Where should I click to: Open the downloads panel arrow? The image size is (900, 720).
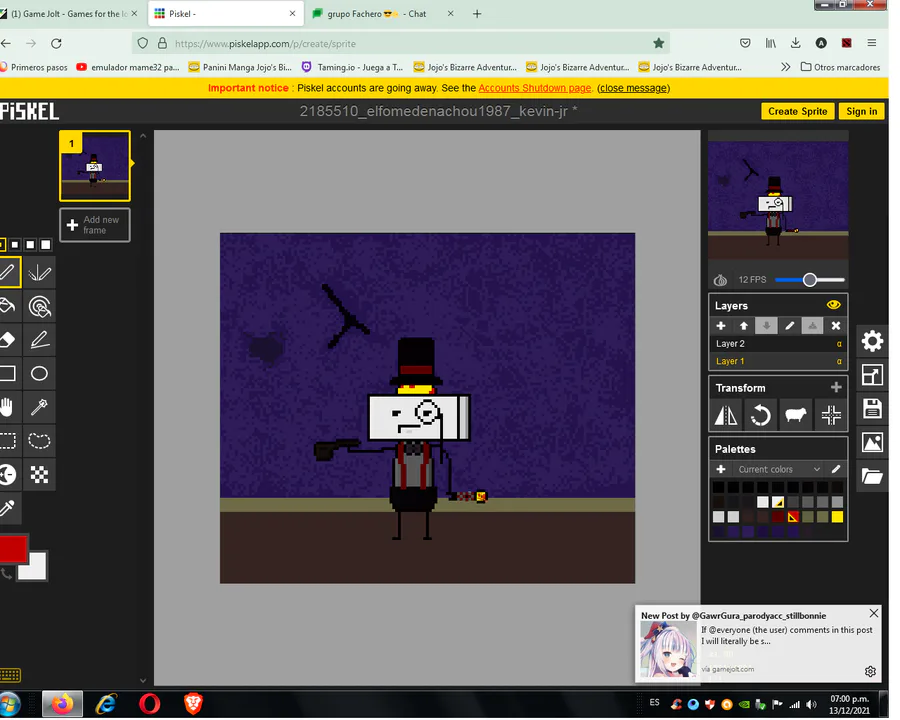796,43
